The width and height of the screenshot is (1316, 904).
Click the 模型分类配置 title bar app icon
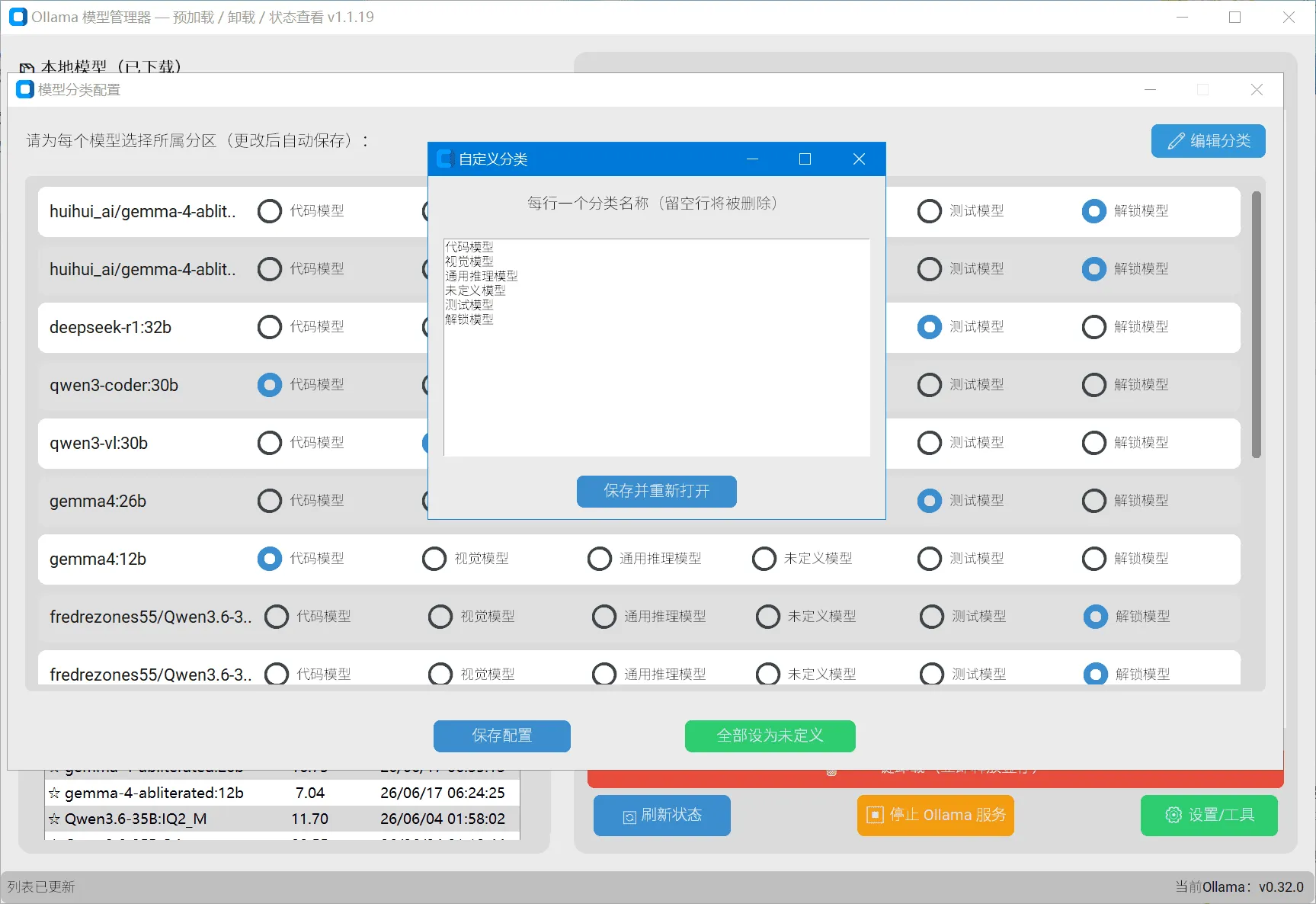tap(25, 90)
